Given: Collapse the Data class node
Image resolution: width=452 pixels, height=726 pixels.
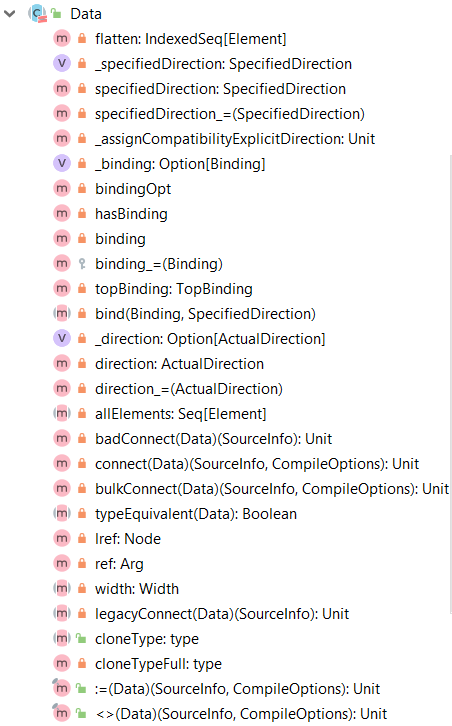Looking at the screenshot, I should pos(9,14).
